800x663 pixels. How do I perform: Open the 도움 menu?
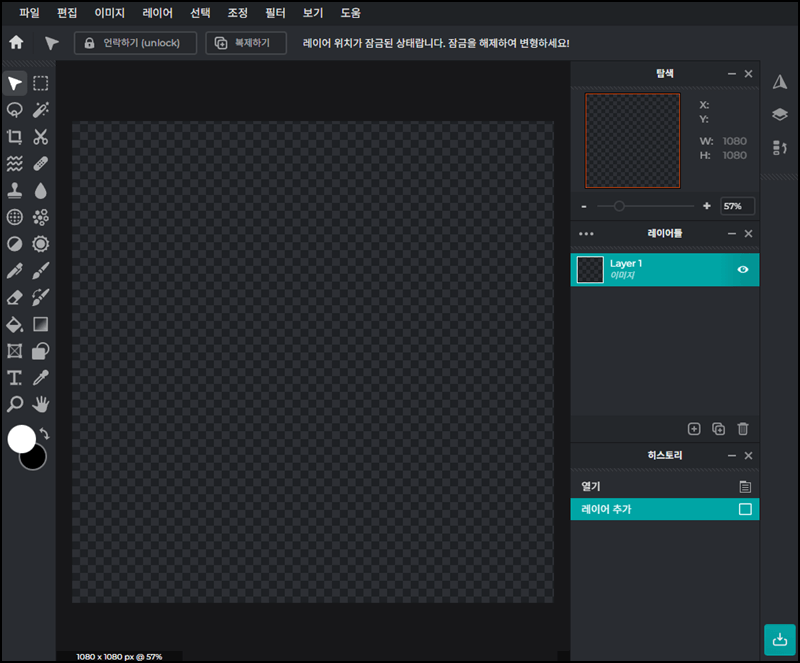point(351,13)
